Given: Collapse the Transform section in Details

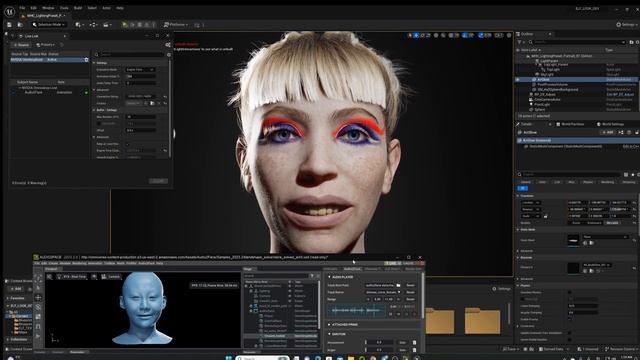Looking at the screenshot, I should [x=518, y=196].
